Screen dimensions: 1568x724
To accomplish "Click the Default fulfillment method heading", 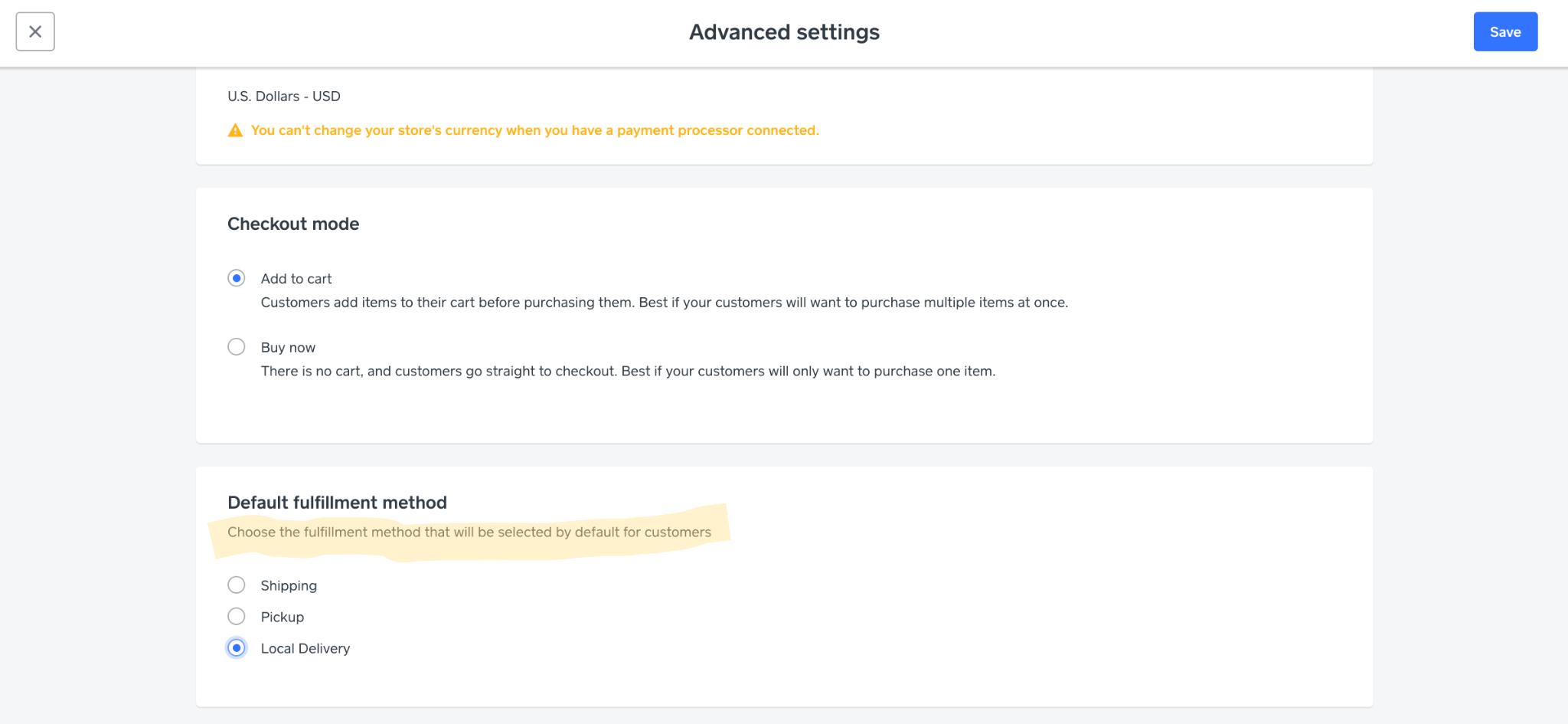I will [x=337, y=503].
